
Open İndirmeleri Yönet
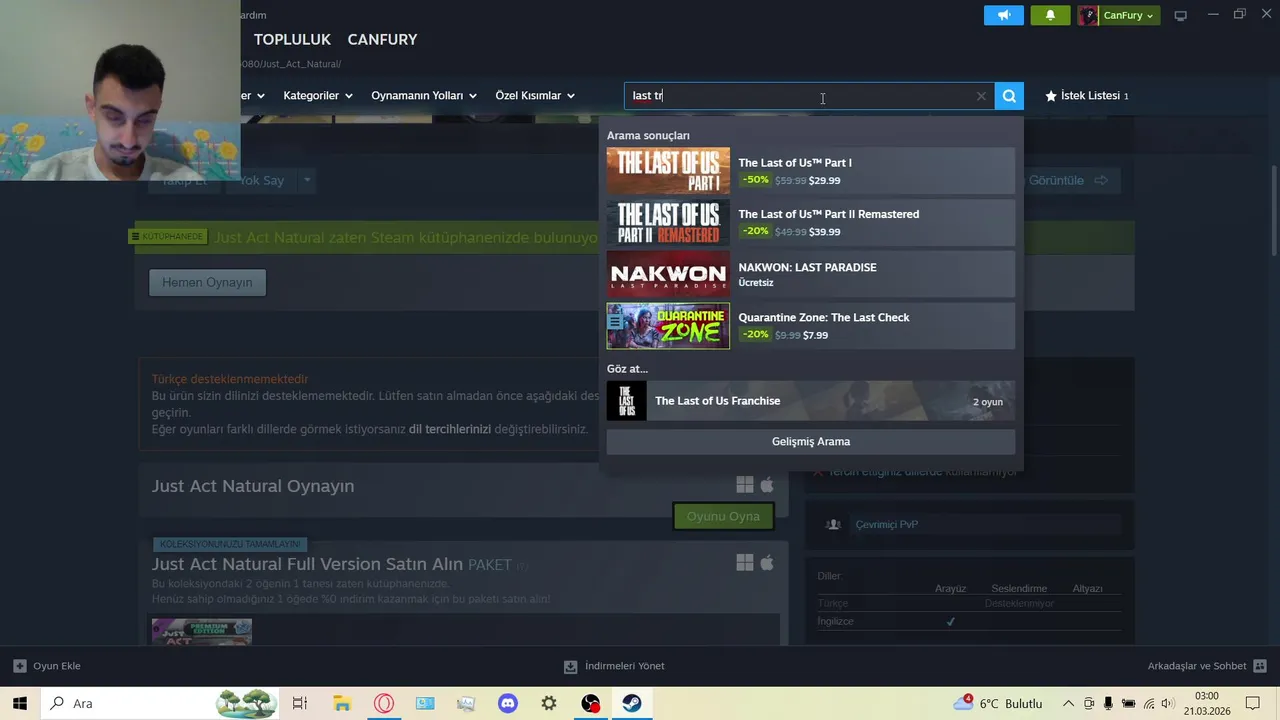(x=614, y=666)
